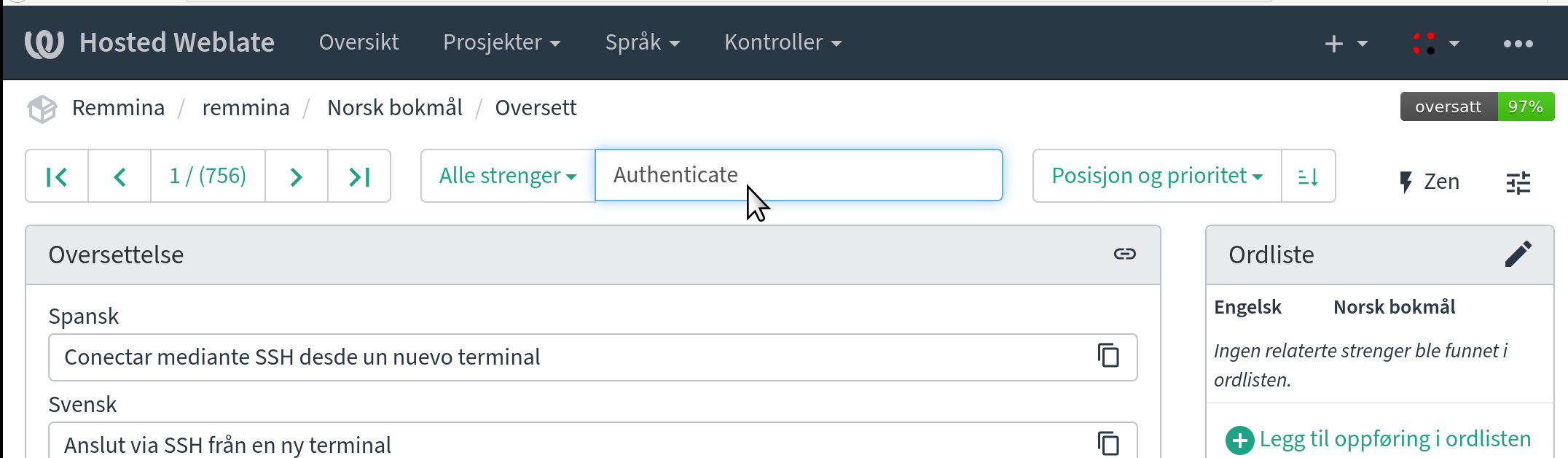Go to the first string
This screenshot has width=1568, height=458.
[57, 176]
